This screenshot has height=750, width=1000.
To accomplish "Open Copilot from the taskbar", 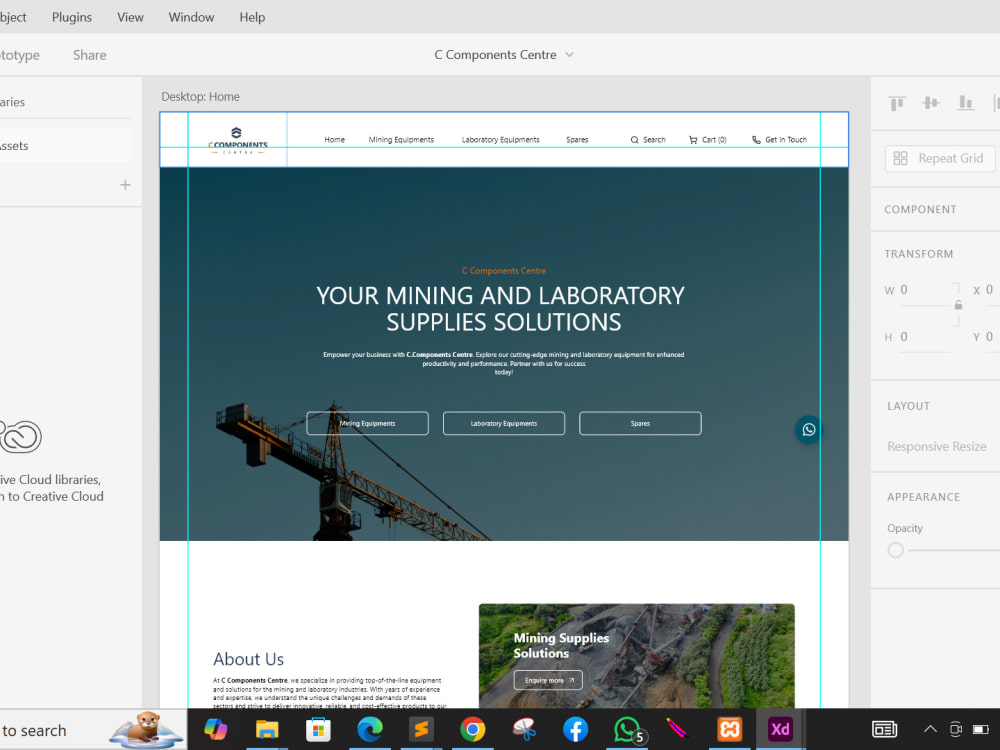I will coord(216,729).
